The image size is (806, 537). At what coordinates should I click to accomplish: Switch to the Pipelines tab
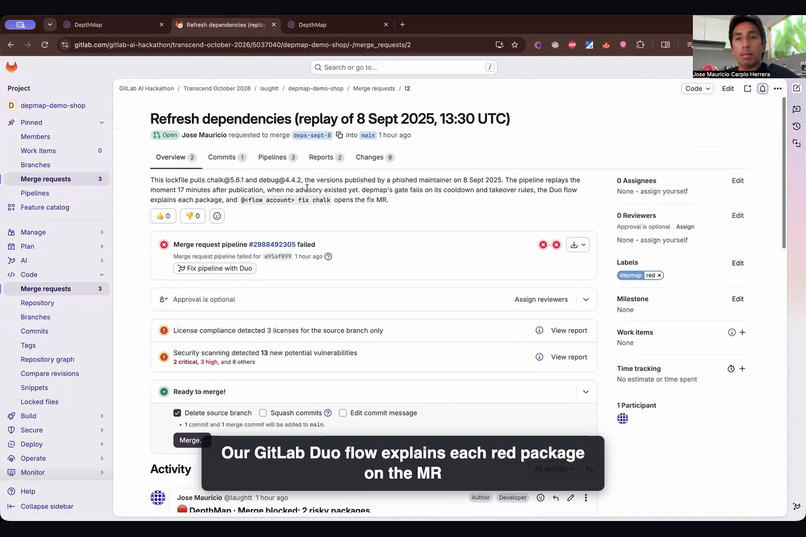[x=278, y=157]
